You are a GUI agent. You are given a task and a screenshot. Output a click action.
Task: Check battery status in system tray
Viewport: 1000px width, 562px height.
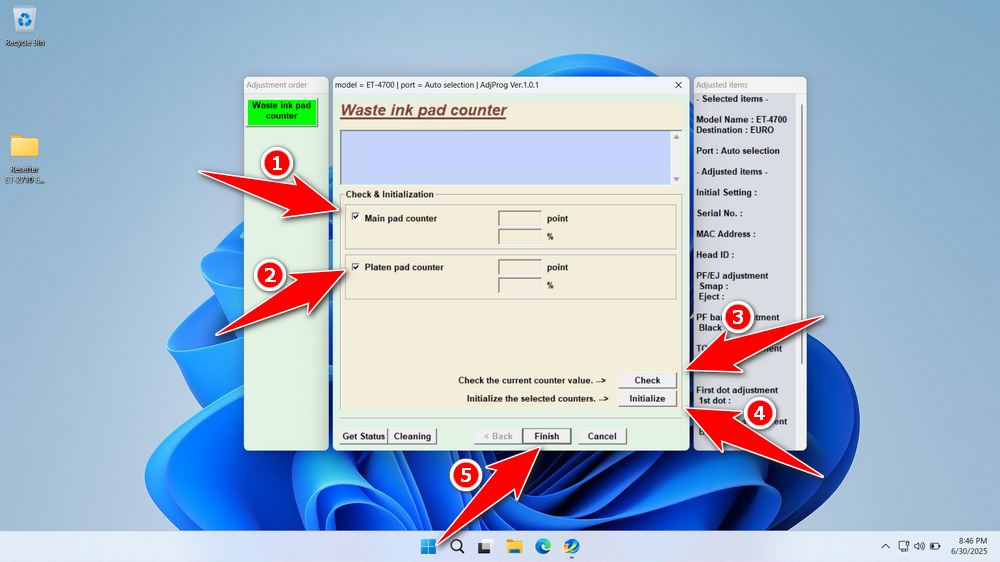(x=935, y=546)
